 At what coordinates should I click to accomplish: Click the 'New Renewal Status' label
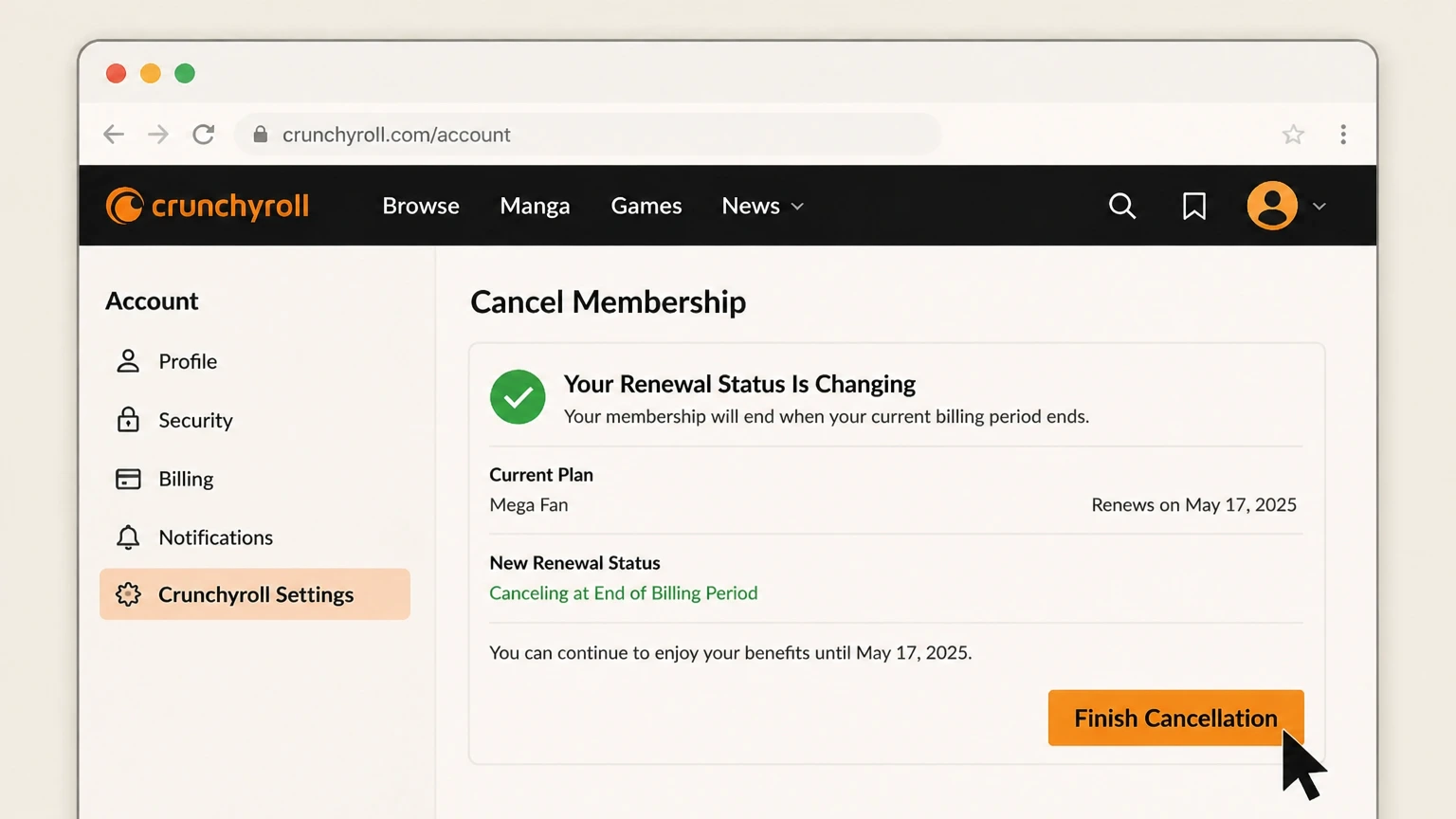(574, 563)
